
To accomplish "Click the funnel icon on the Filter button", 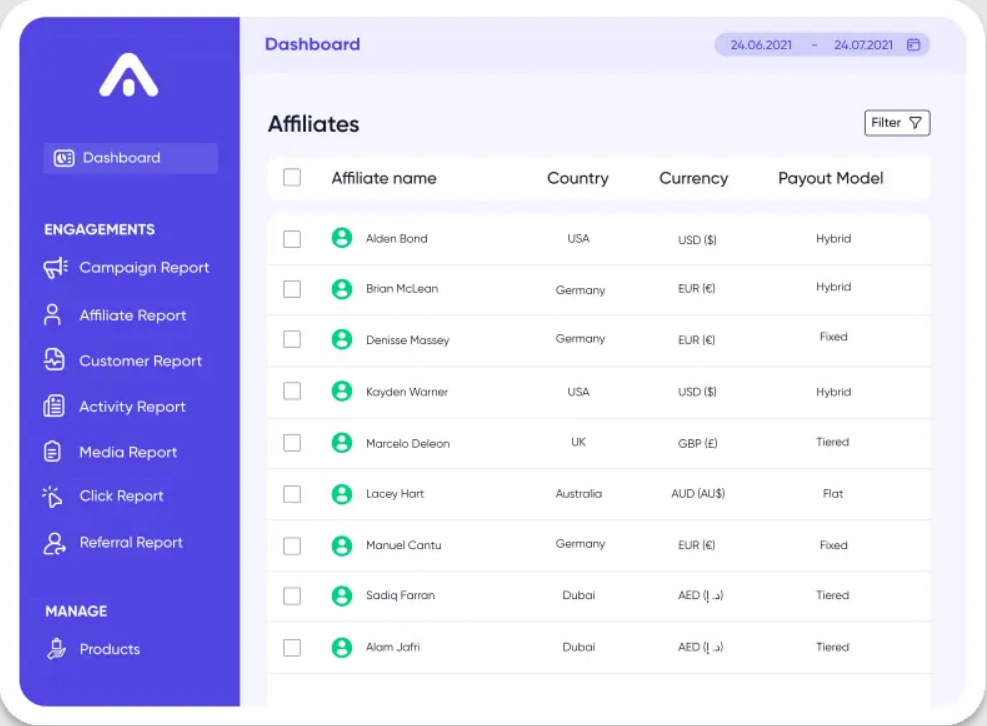I will click(915, 123).
